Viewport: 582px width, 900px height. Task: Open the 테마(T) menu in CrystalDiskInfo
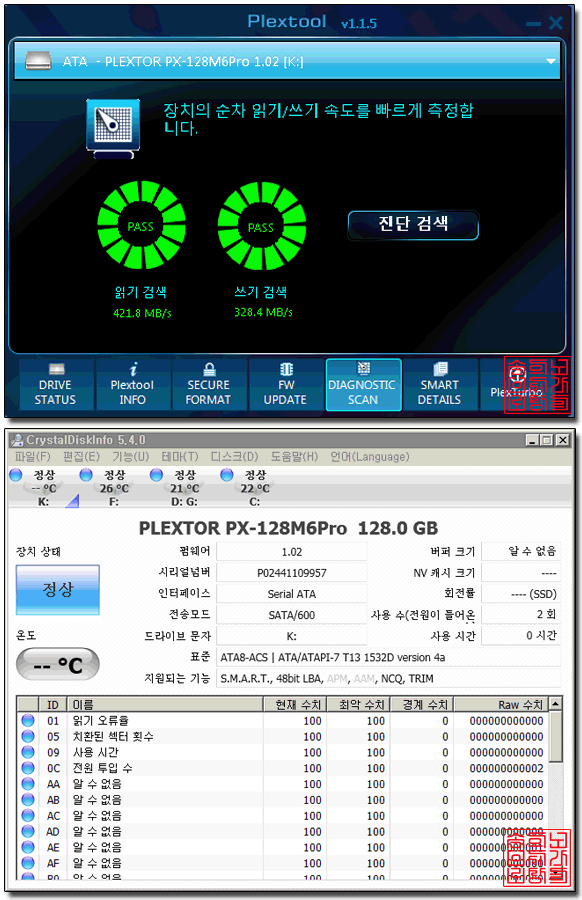pyautogui.click(x=180, y=456)
